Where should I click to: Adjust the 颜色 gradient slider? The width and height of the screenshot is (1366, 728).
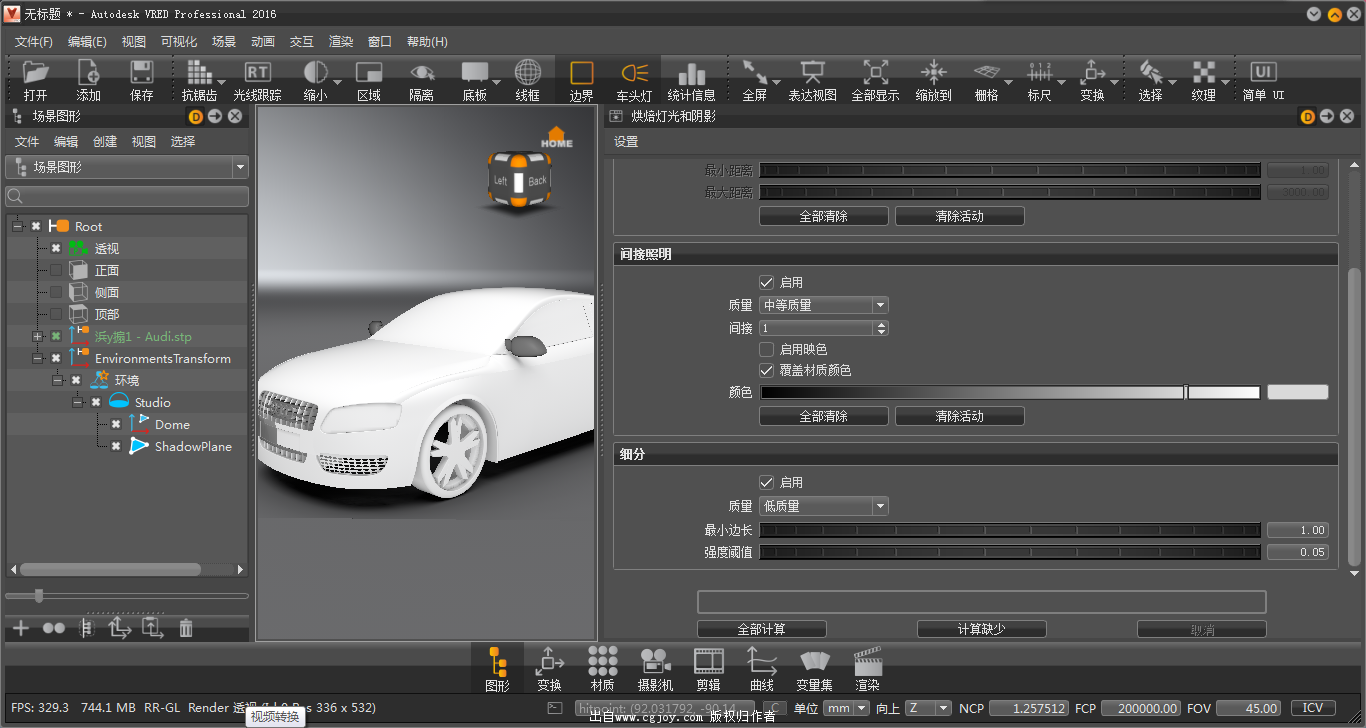[x=1010, y=392]
